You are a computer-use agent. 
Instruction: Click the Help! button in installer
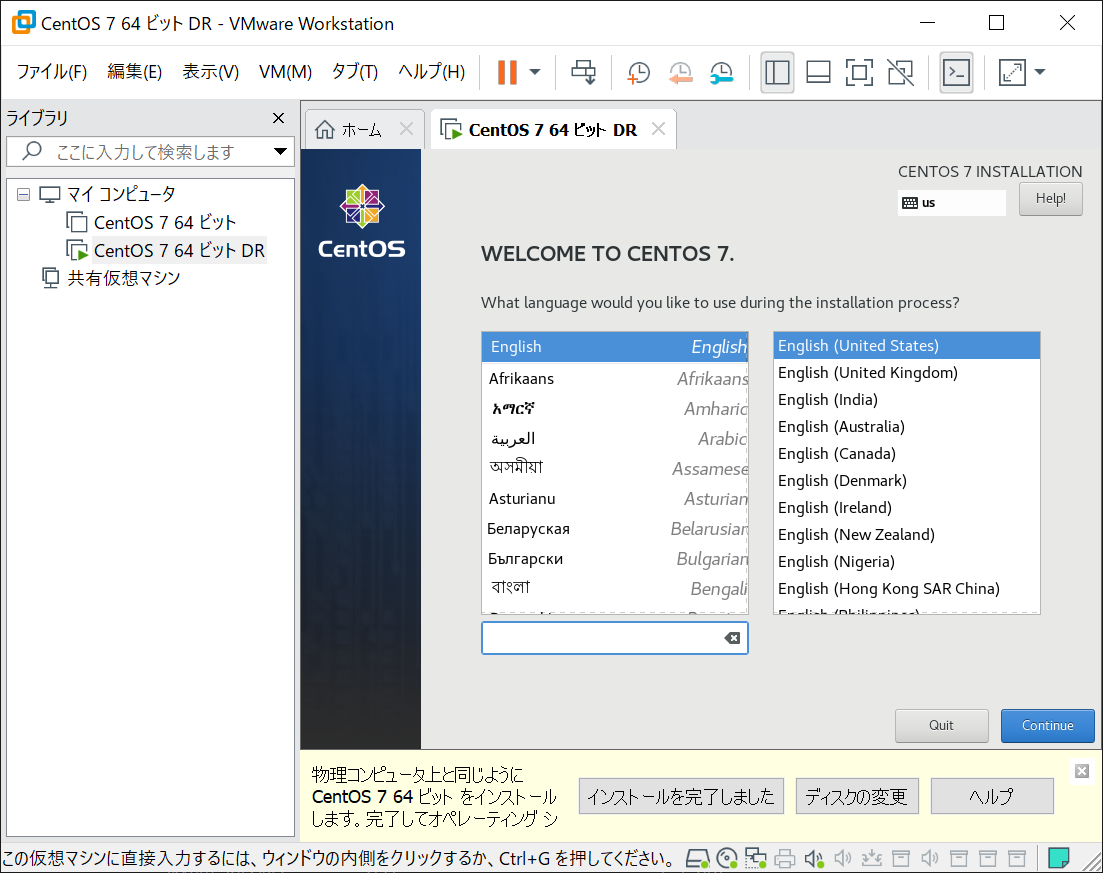[1050, 198]
